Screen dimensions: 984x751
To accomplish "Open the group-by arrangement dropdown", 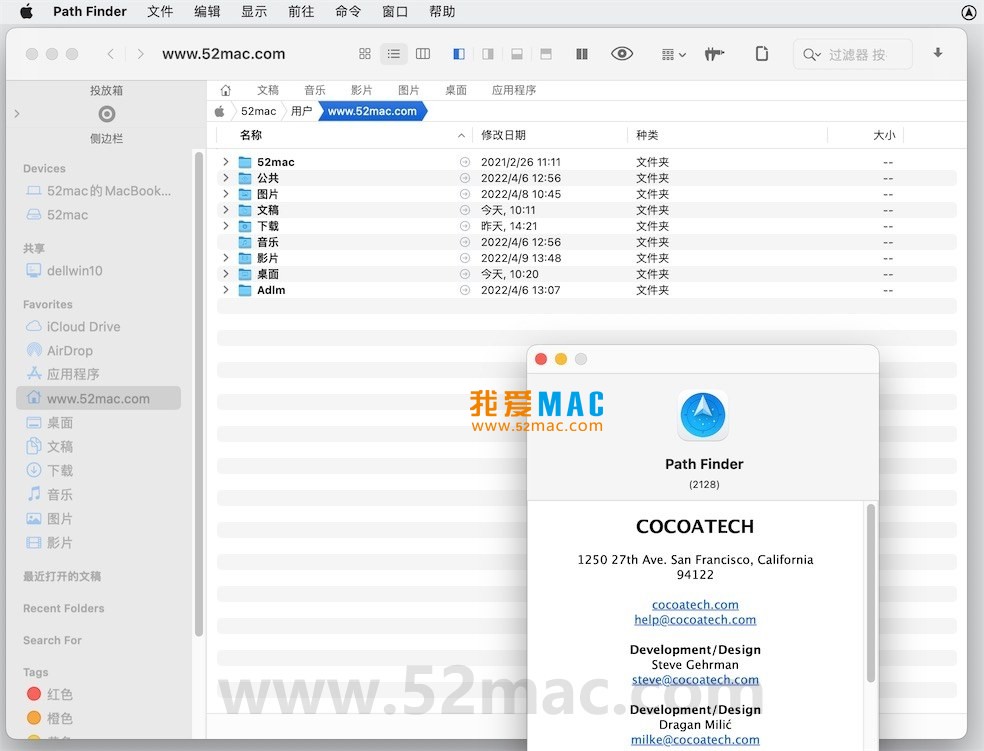I will click(x=673, y=55).
